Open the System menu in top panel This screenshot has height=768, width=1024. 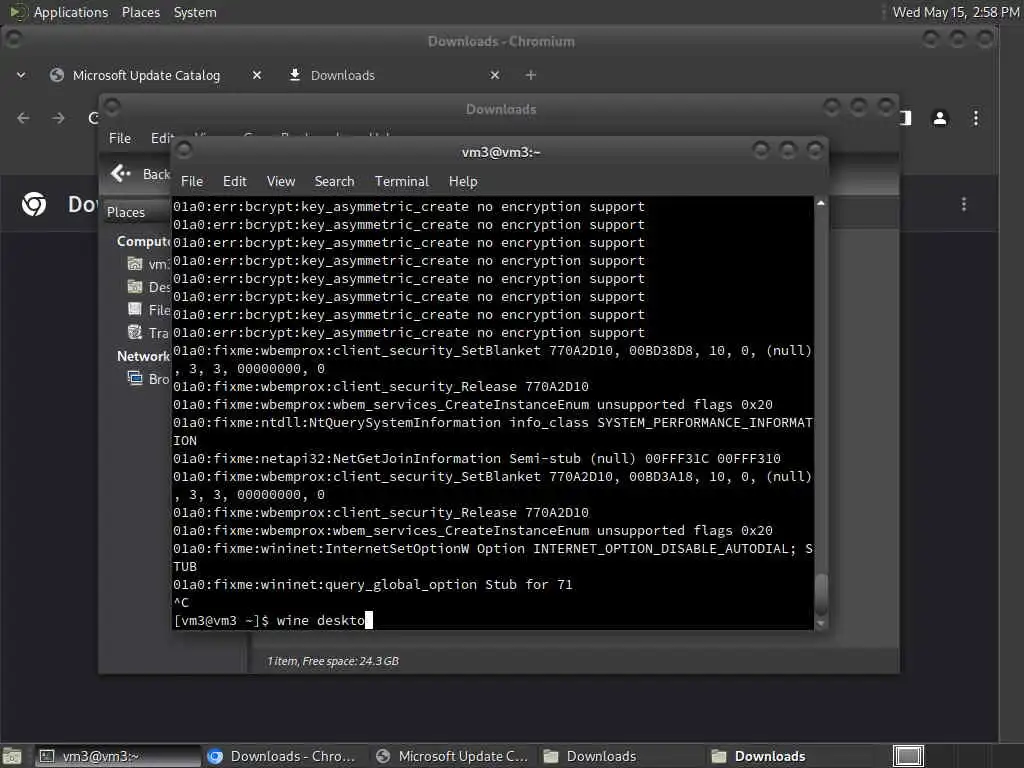[195, 12]
